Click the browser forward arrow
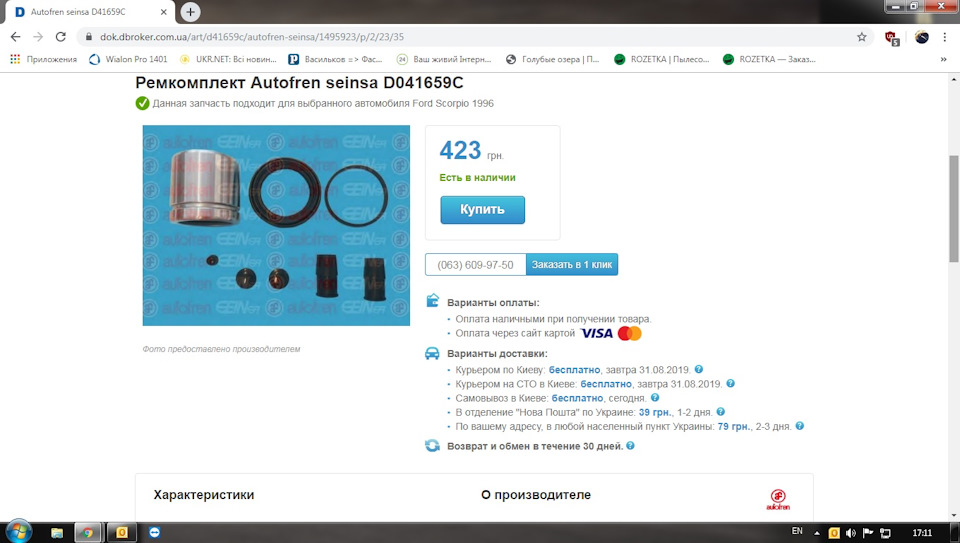The width and height of the screenshot is (960, 543). click(38, 37)
